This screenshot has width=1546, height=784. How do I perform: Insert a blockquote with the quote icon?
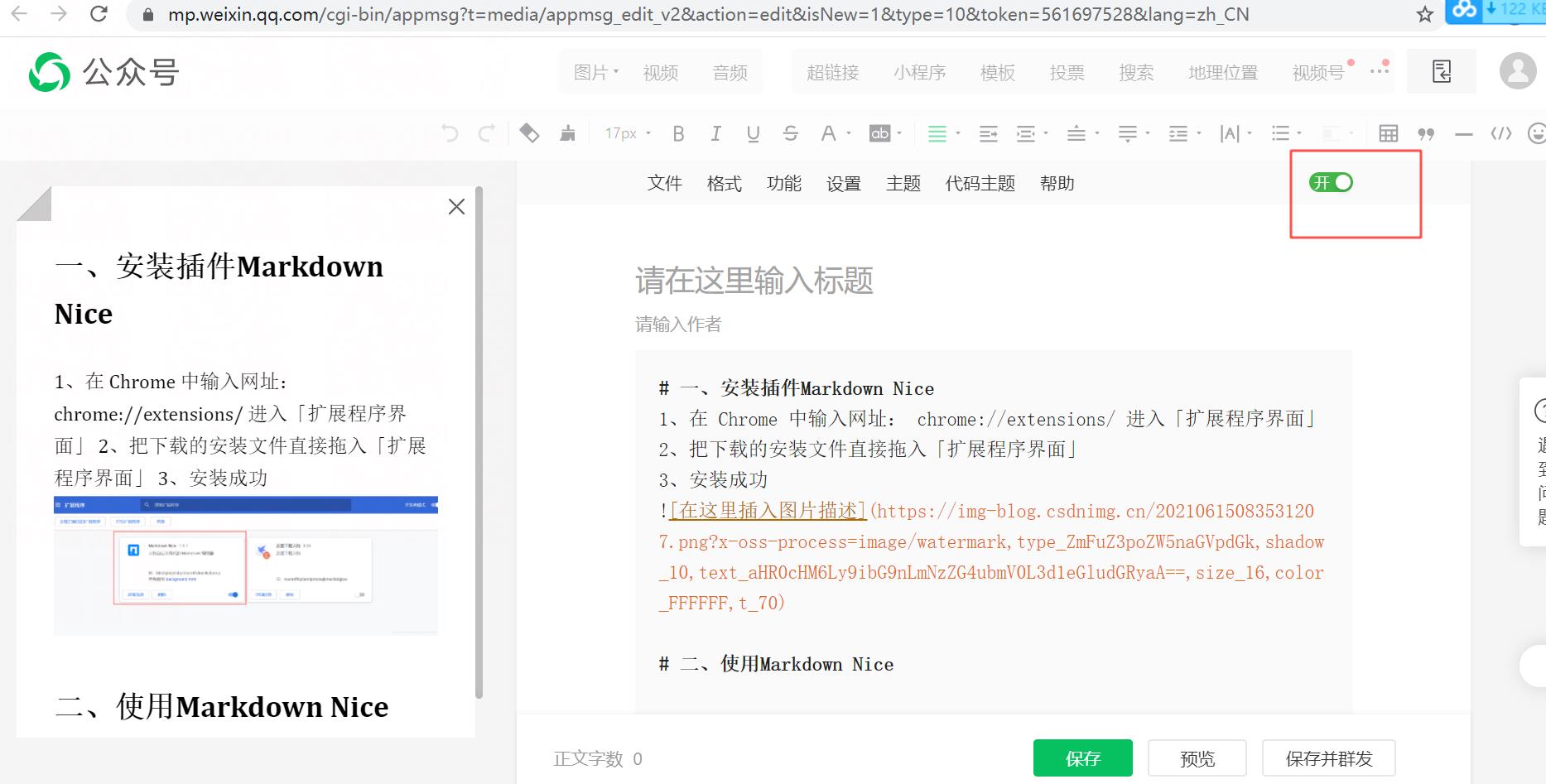point(1426,133)
